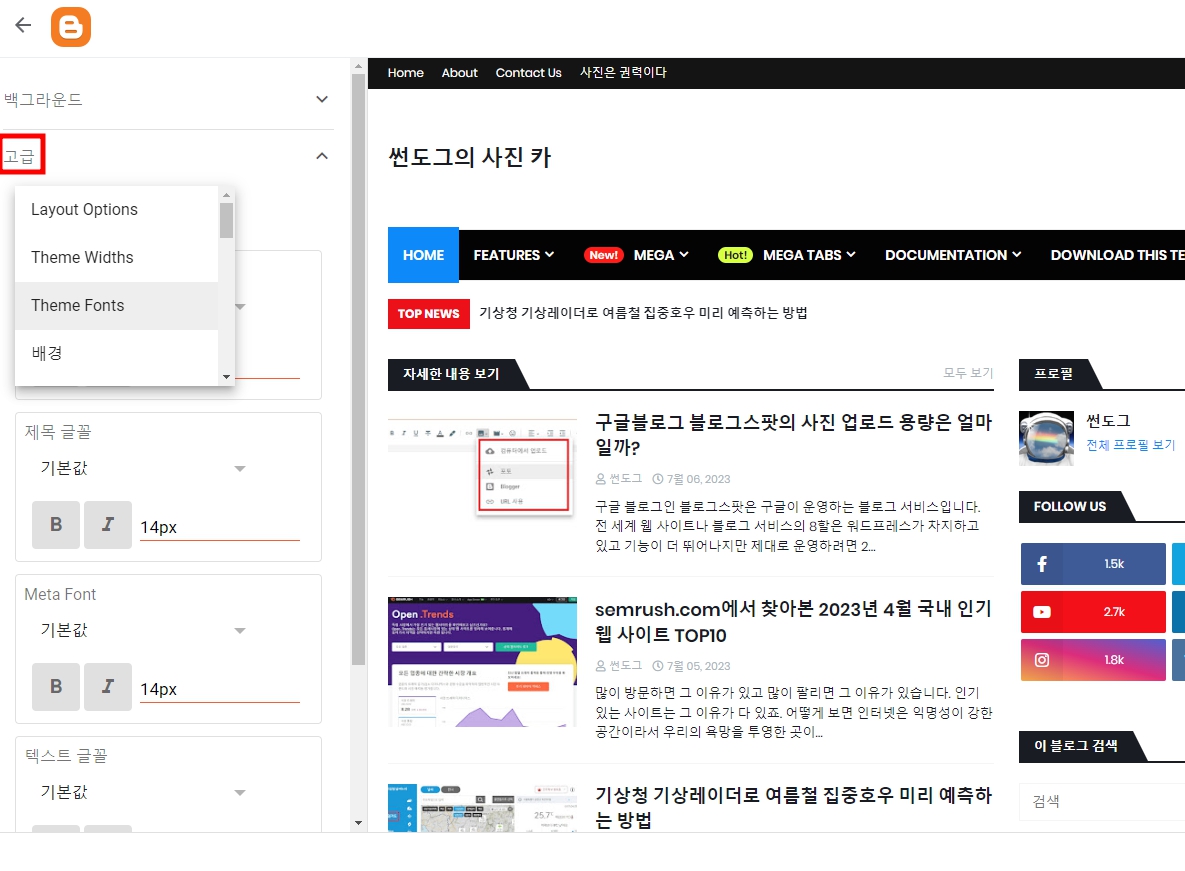This screenshot has height=871, width=1185.
Task: Click Facebook follow button 1.5k
Action: tap(1093, 564)
